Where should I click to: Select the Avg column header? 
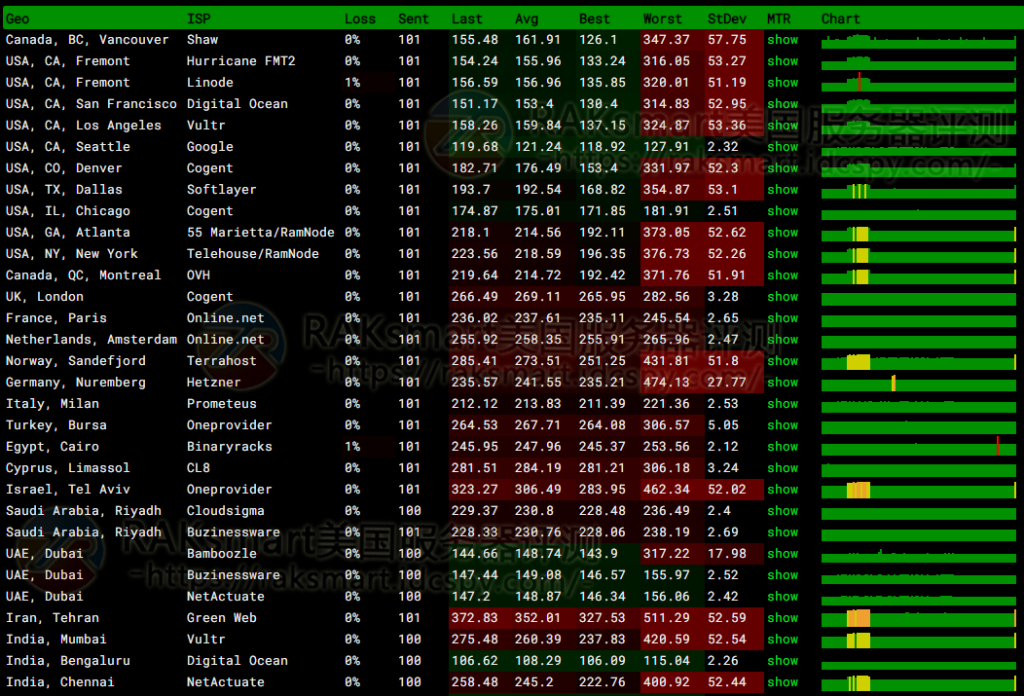click(526, 19)
